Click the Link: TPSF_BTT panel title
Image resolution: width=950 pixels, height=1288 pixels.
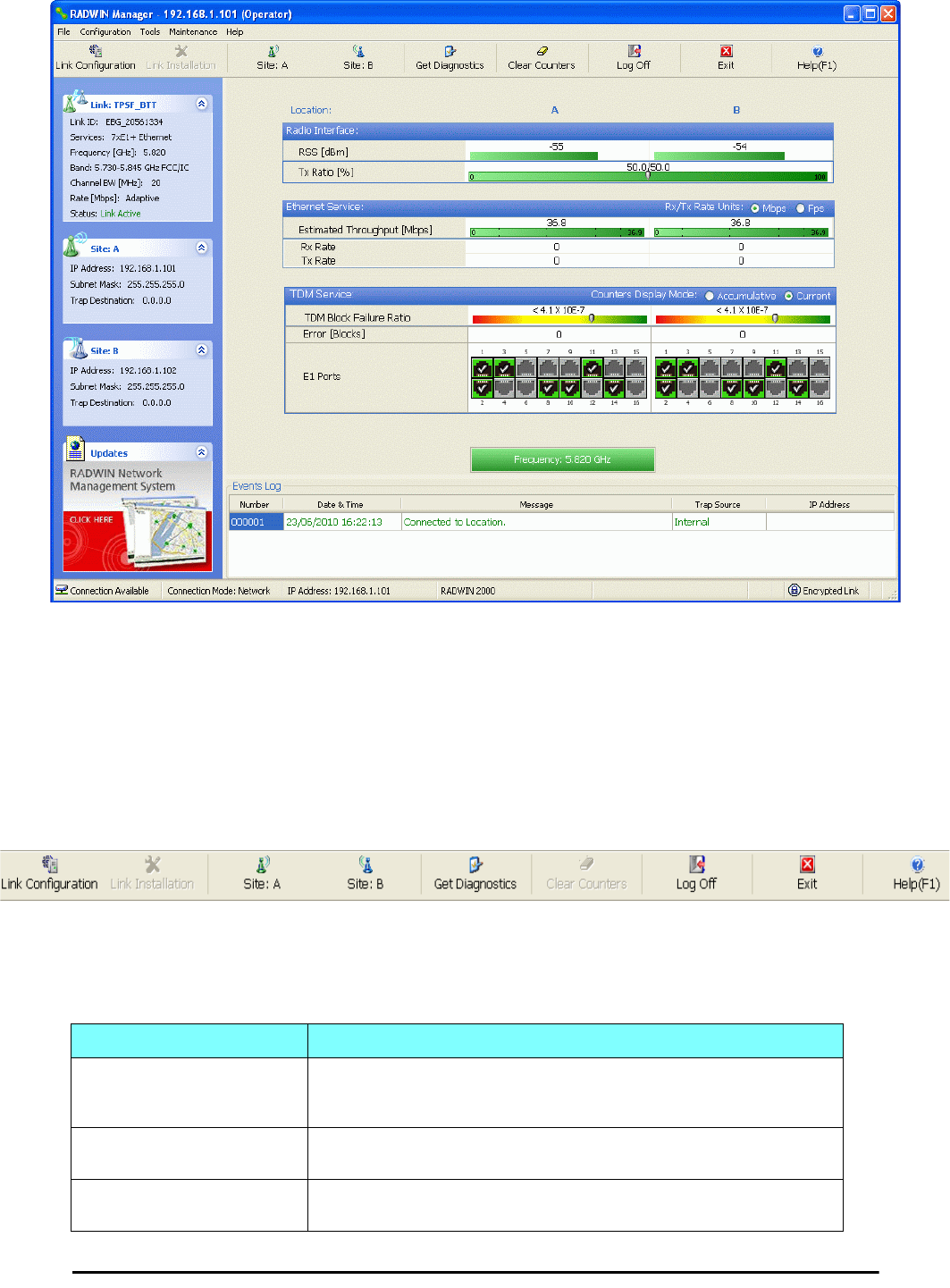(x=123, y=105)
